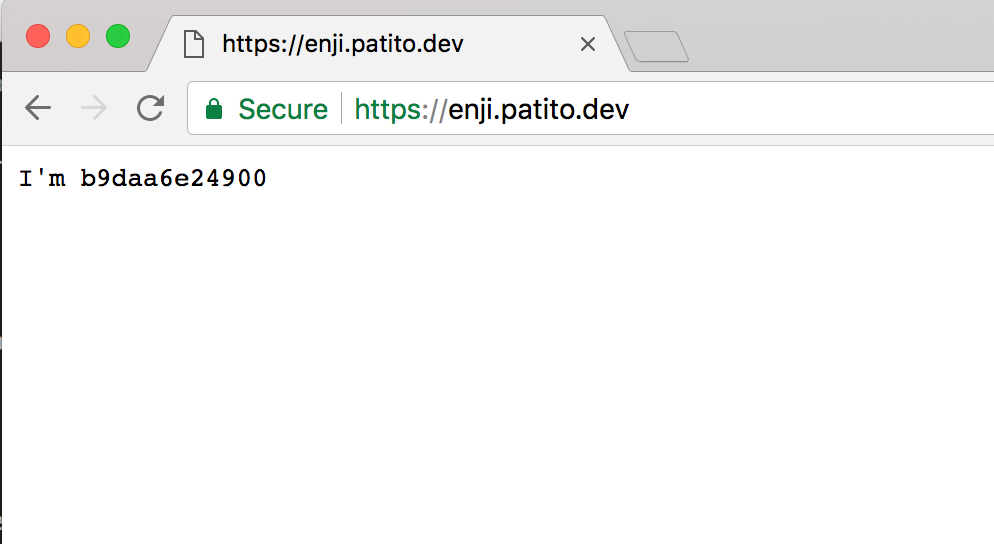Viewport: 994px width, 544px height.
Task: Click 'enji.patito.dev' domain in address bar
Action: 538,109
